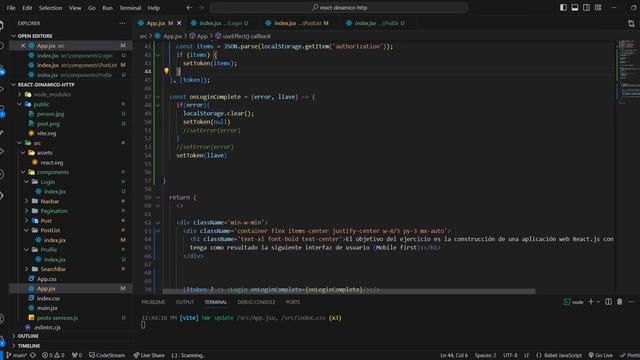Switch to the index.jsx Profile tab

(x=376, y=23)
